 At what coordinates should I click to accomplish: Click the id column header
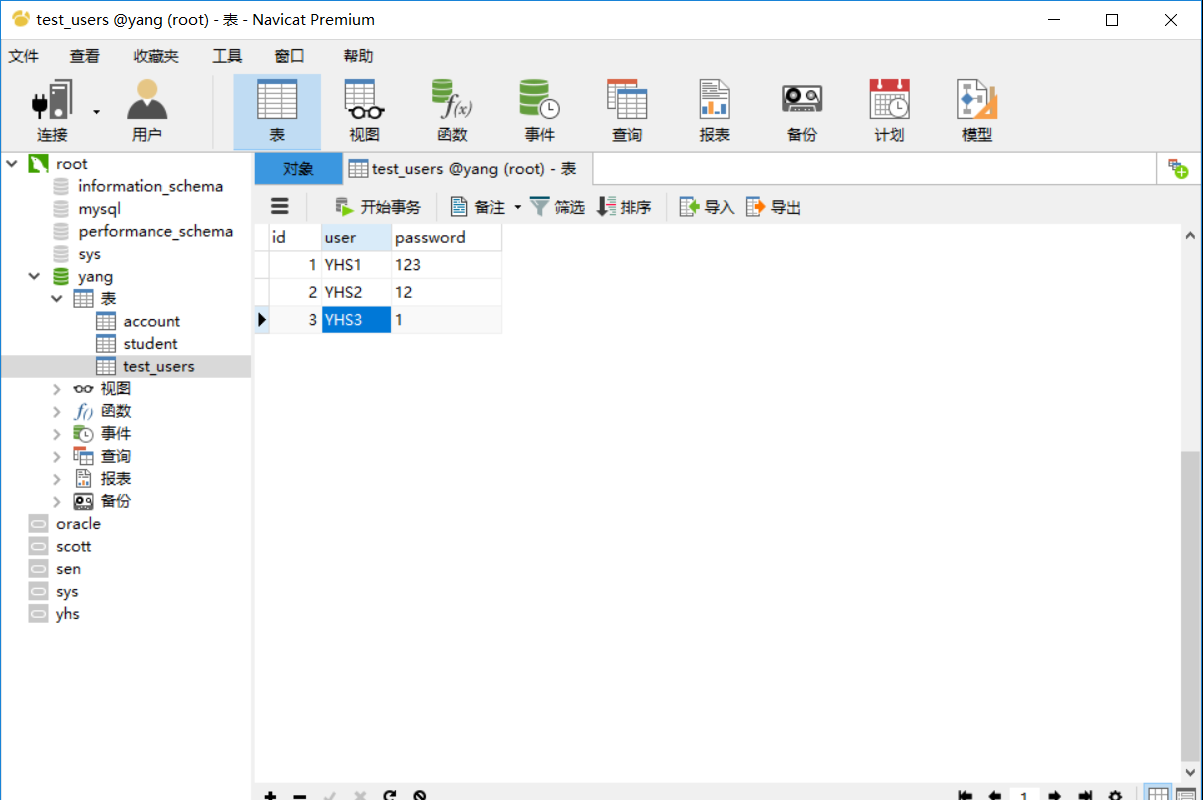(x=295, y=238)
